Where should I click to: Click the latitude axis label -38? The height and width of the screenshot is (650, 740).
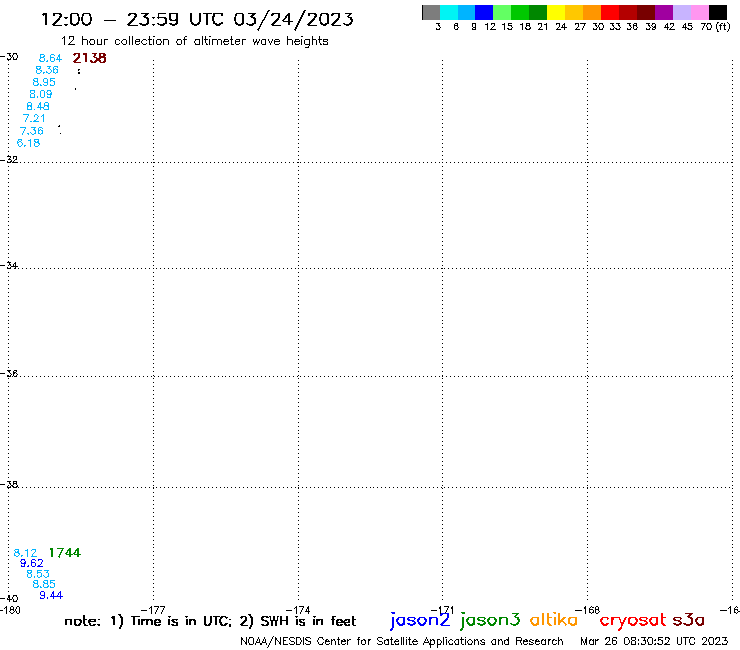pos(9,485)
